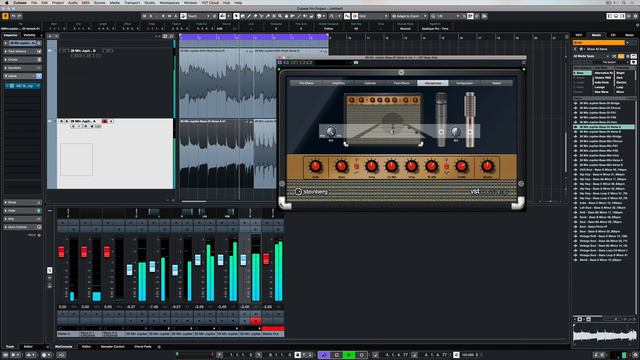The height and width of the screenshot is (360, 640).
Task: Expand the Equalizers inspector section
Action: [22, 68]
